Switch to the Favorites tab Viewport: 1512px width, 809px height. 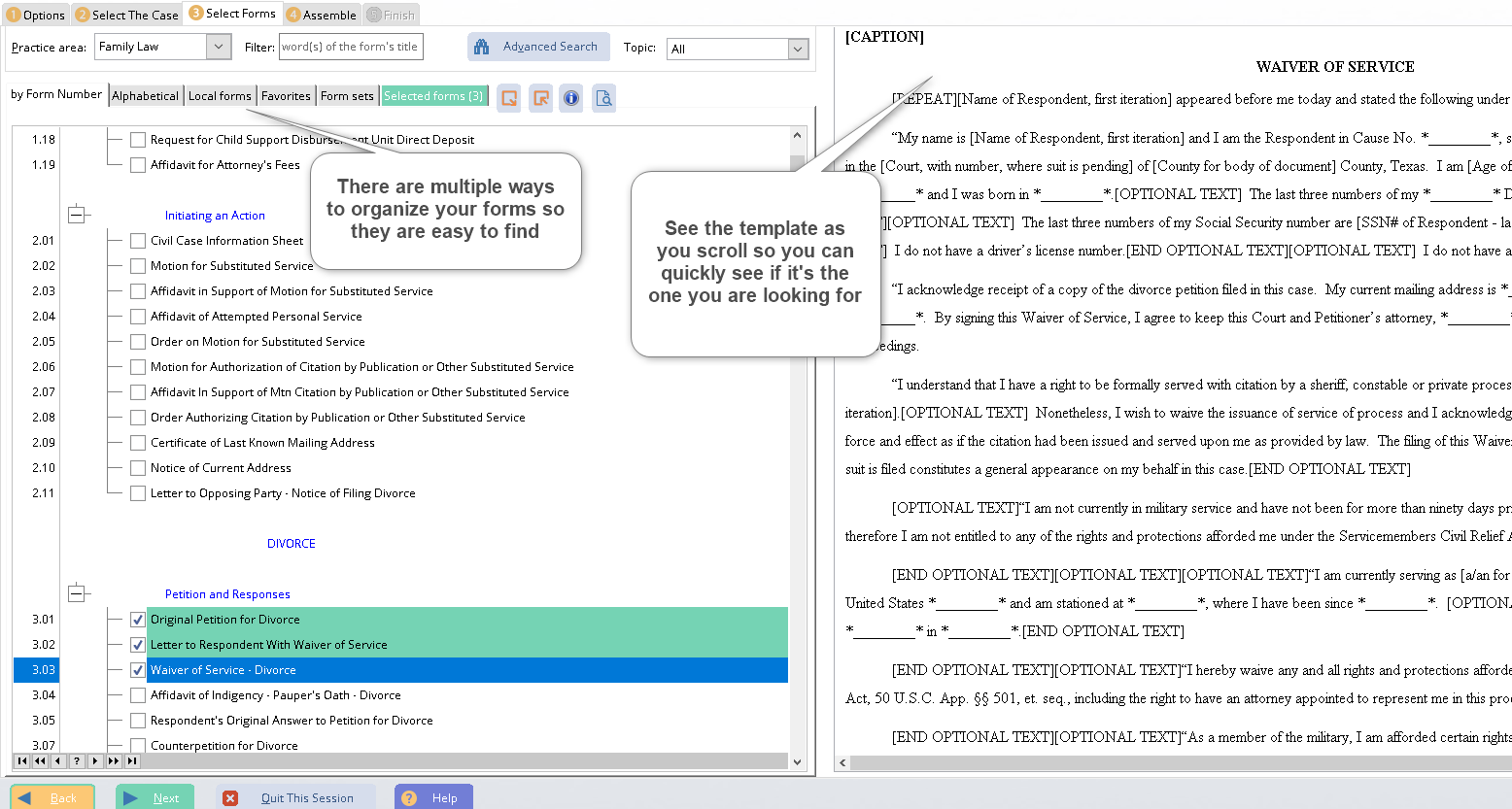point(286,95)
